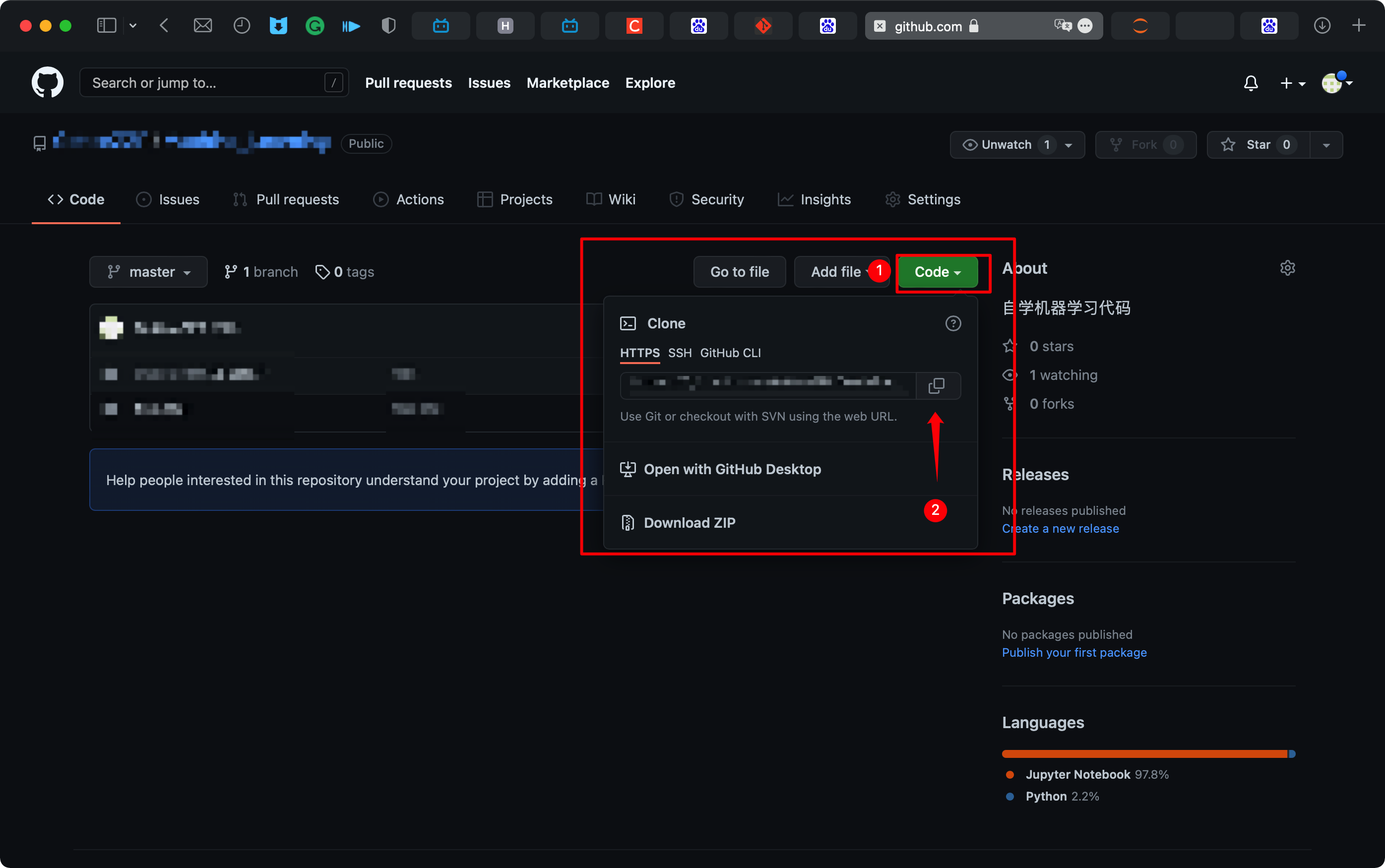Click the blue bookmark cat extension icon
Image resolution: width=1385 pixels, height=868 pixels.
(x=278, y=25)
